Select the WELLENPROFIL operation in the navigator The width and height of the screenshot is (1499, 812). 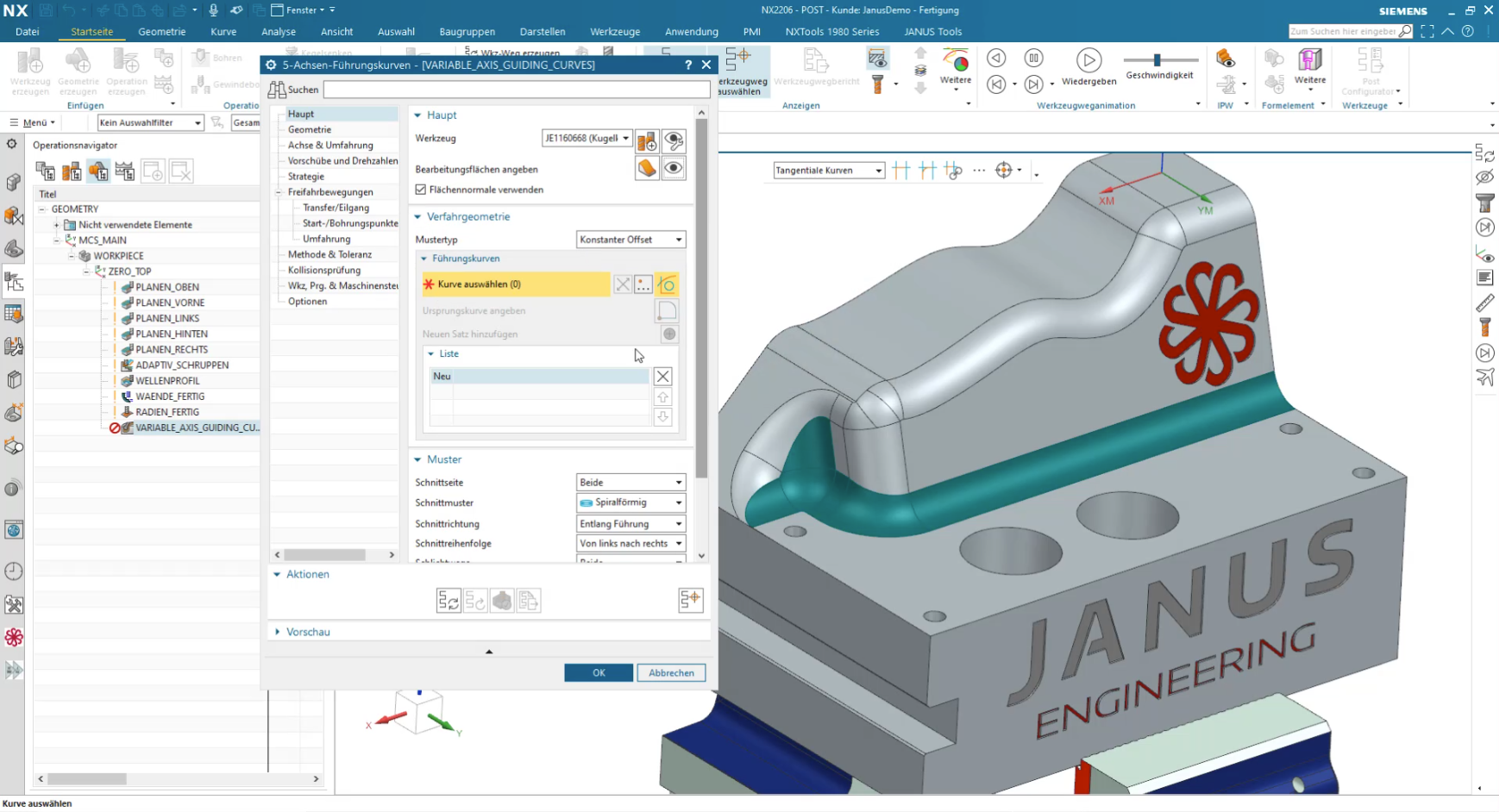pyautogui.click(x=167, y=381)
